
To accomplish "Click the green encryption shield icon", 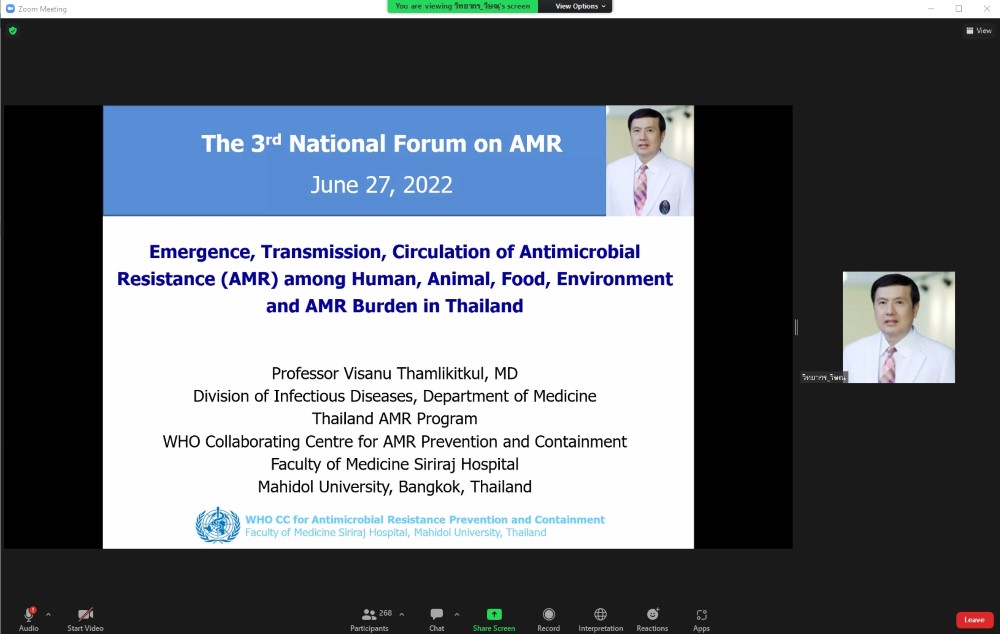I will [x=13, y=31].
